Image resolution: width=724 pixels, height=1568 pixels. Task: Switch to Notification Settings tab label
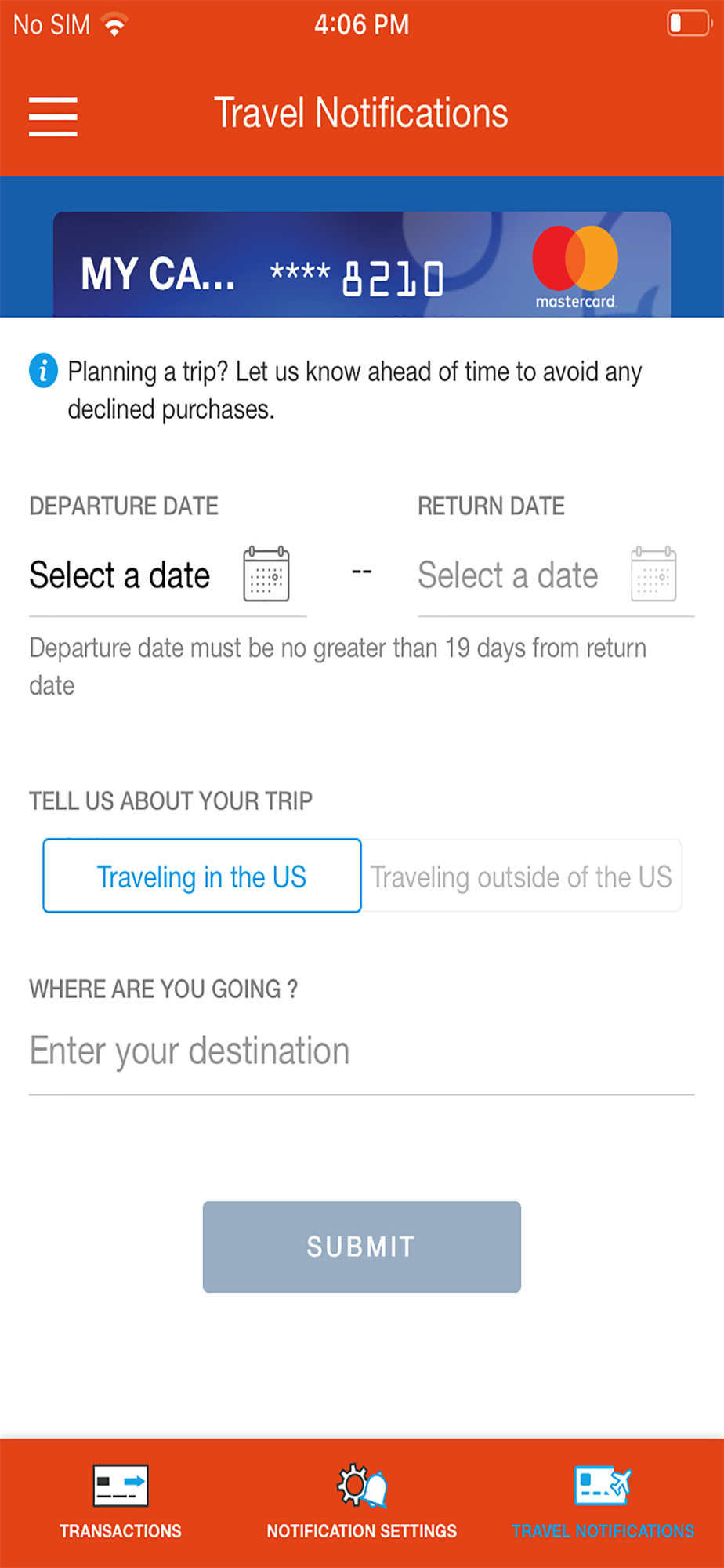coord(362,1531)
